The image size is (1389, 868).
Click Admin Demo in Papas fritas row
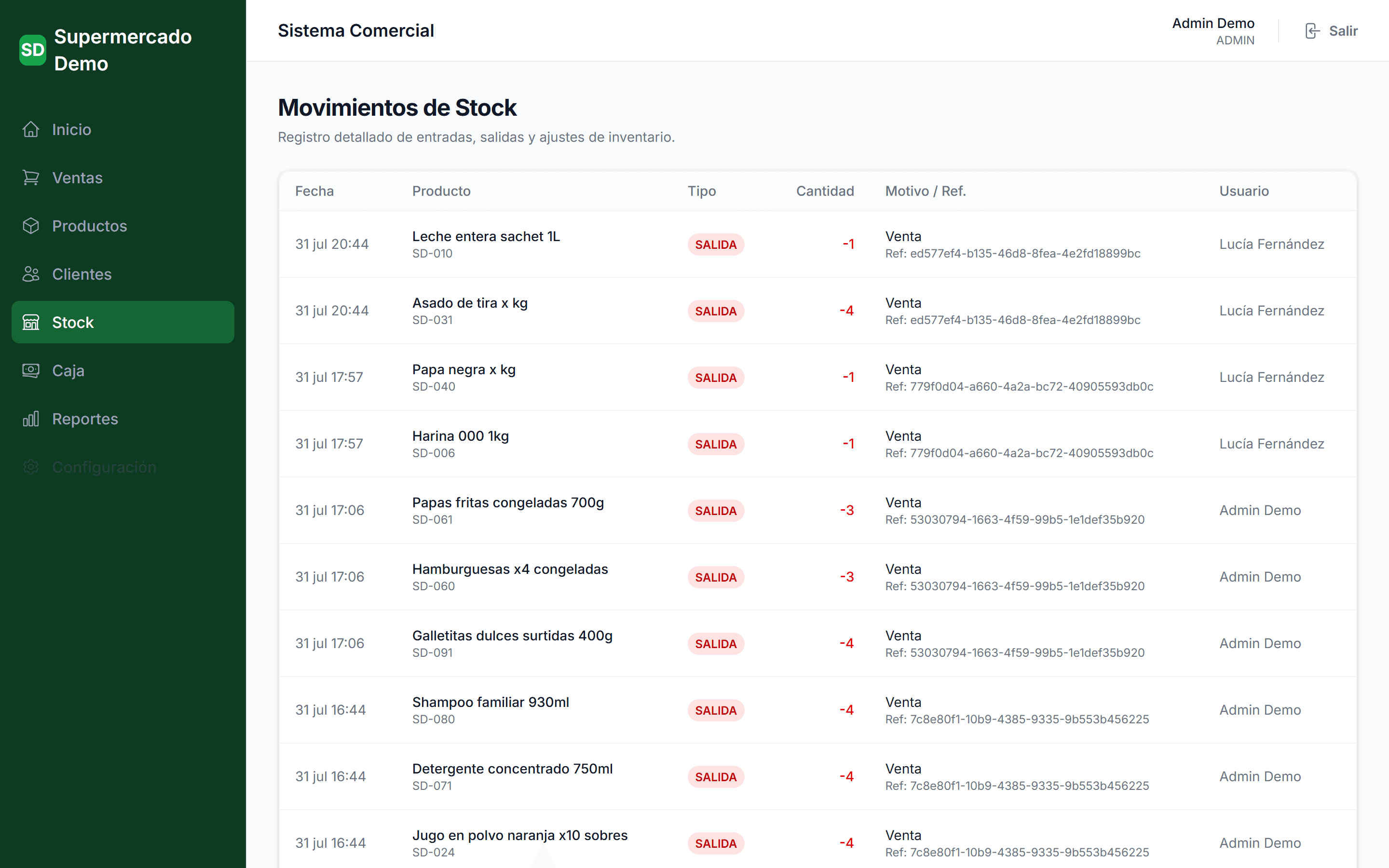(x=1260, y=510)
